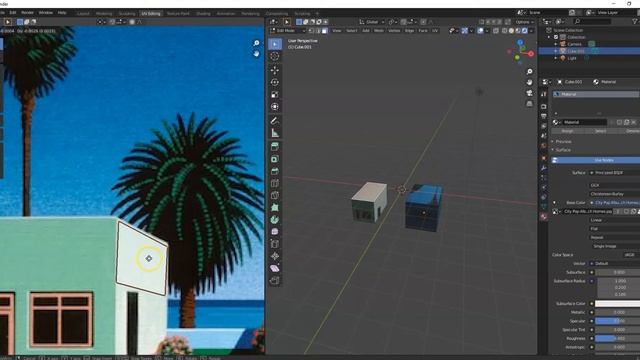Screen dimensions: 640x360
Task: Select the Spin tool
Action: coord(275,220)
